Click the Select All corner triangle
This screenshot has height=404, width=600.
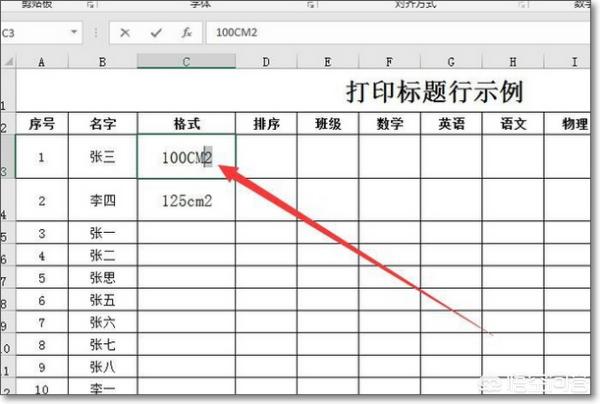8,62
